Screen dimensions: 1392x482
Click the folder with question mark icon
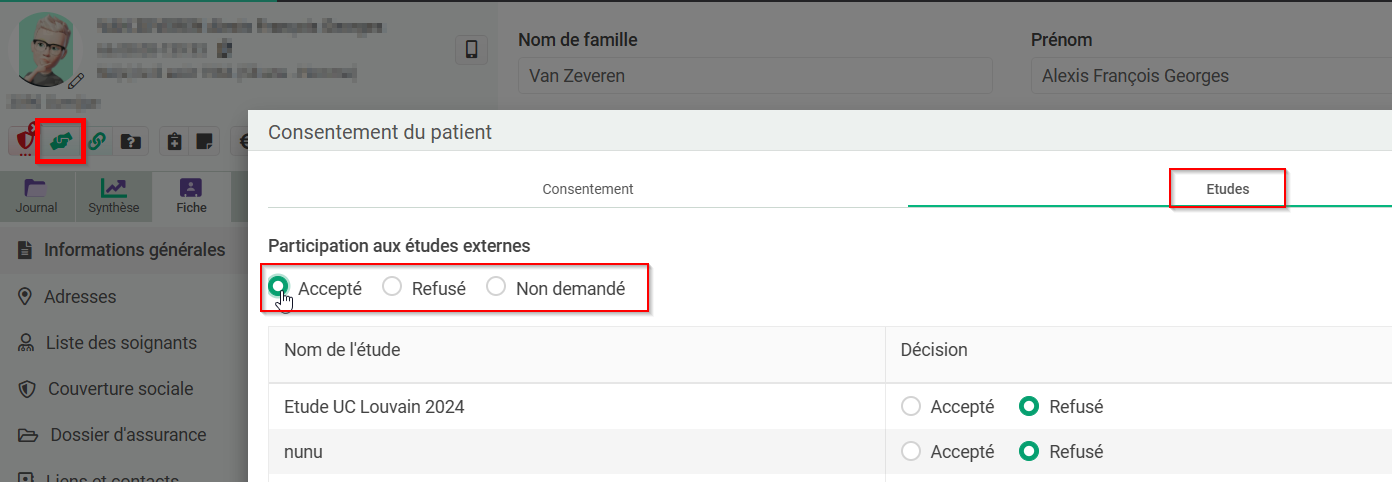pos(131,141)
